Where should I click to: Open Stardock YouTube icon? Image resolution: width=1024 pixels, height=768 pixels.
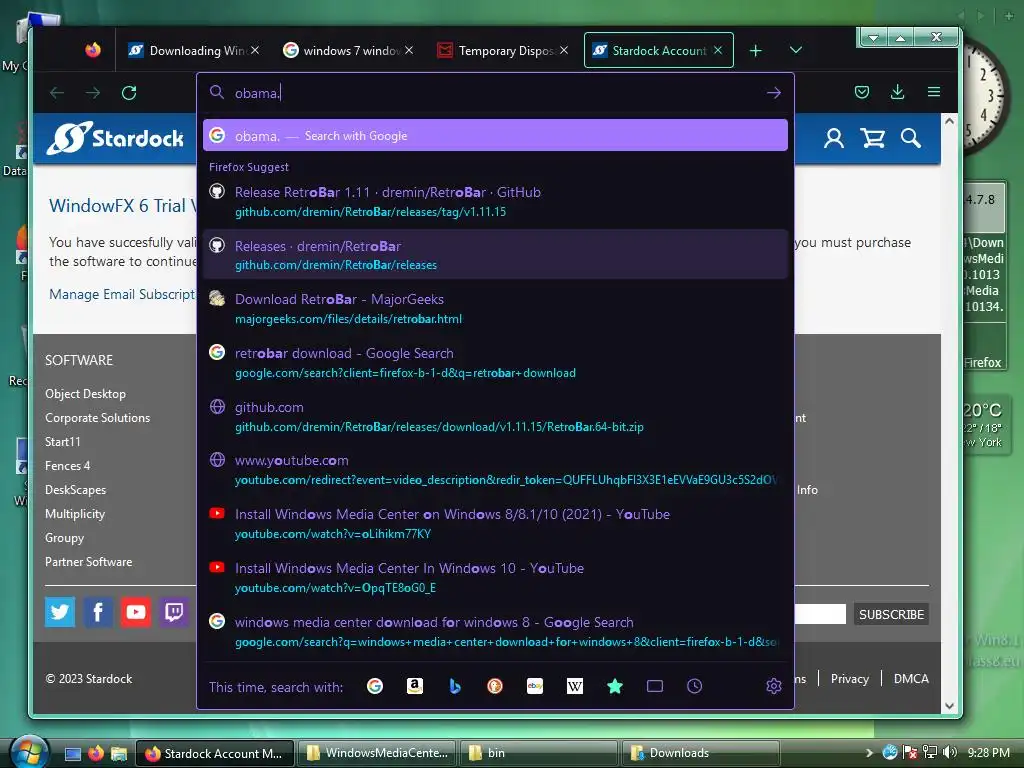136,612
